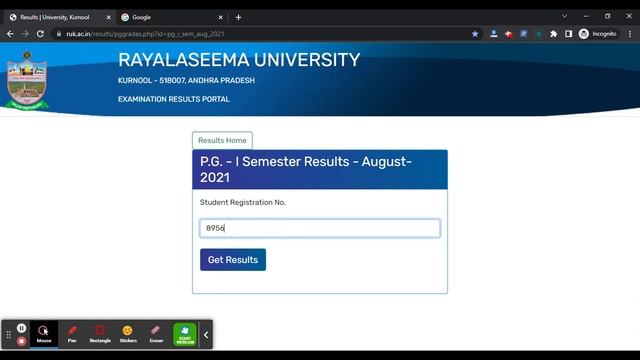The width and height of the screenshot is (640, 360).
Task: Close the Results University Kurnool tab
Action: click(x=109, y=18)
